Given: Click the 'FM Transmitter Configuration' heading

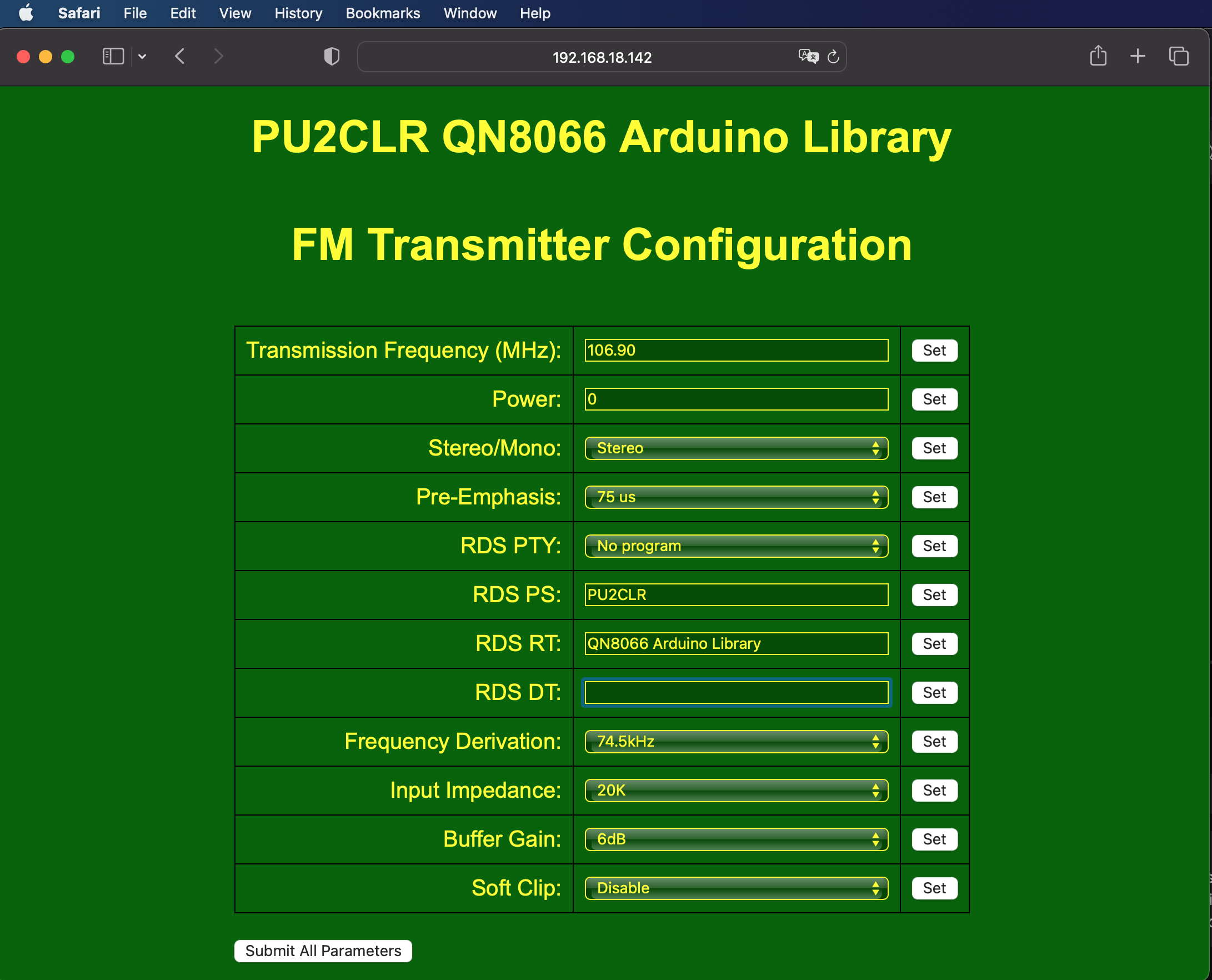Looking at the screenshot, I should tap(602, 244).
